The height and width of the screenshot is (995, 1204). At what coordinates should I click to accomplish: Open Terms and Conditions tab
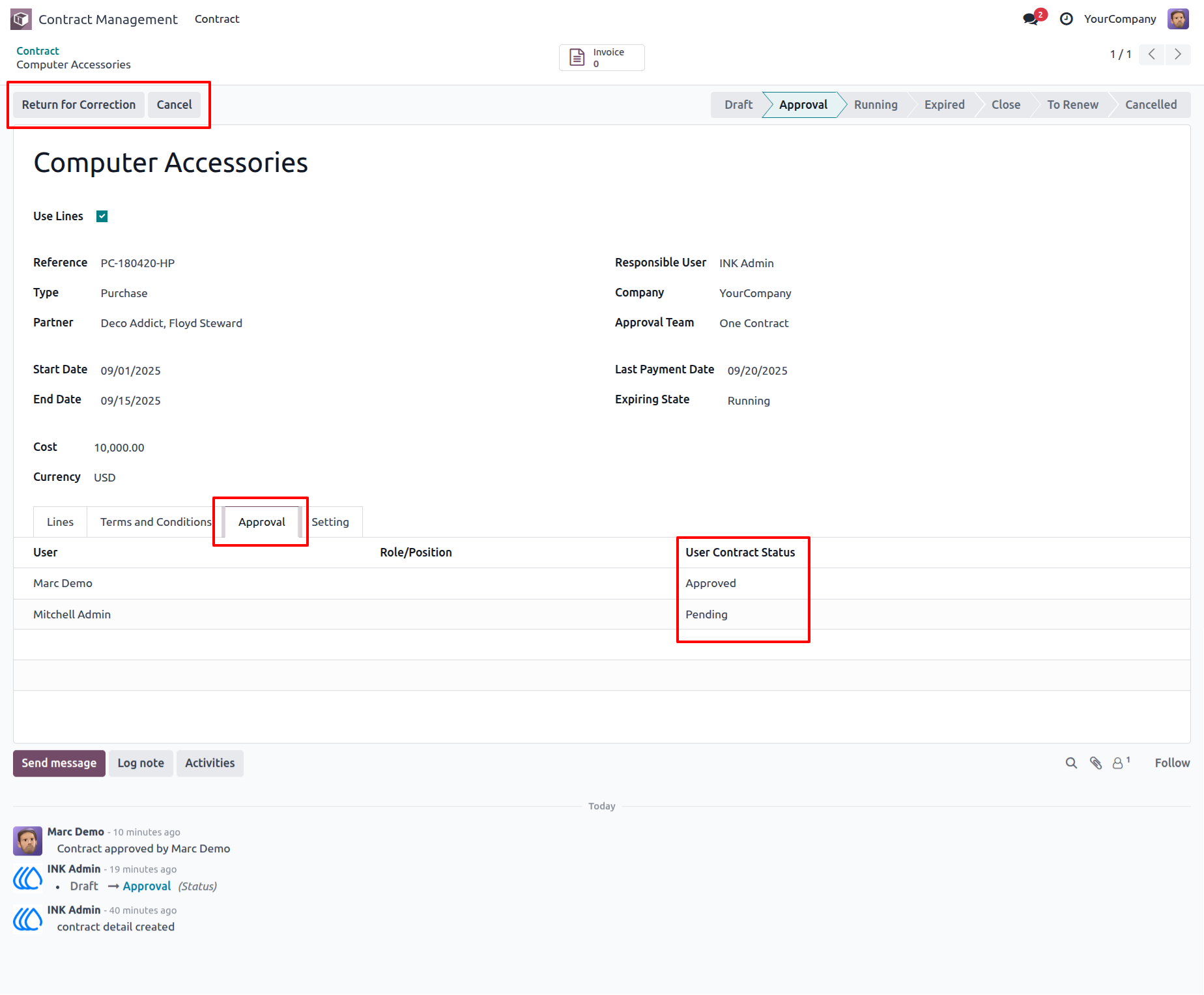point(156,522)
